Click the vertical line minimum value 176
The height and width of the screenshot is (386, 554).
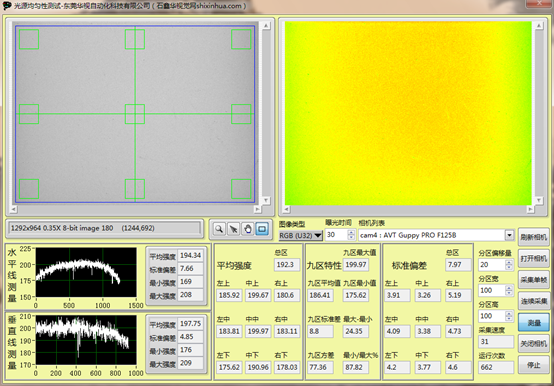[x=190, y=350]
